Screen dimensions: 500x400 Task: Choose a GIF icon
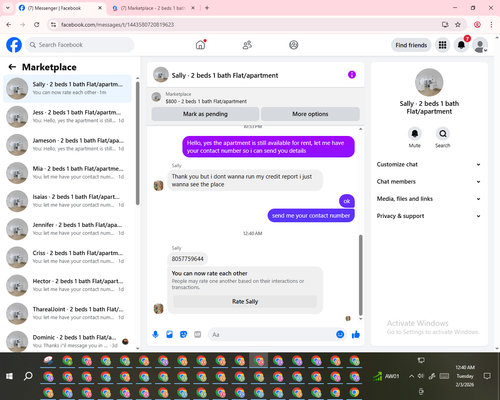tap(198, 334)
